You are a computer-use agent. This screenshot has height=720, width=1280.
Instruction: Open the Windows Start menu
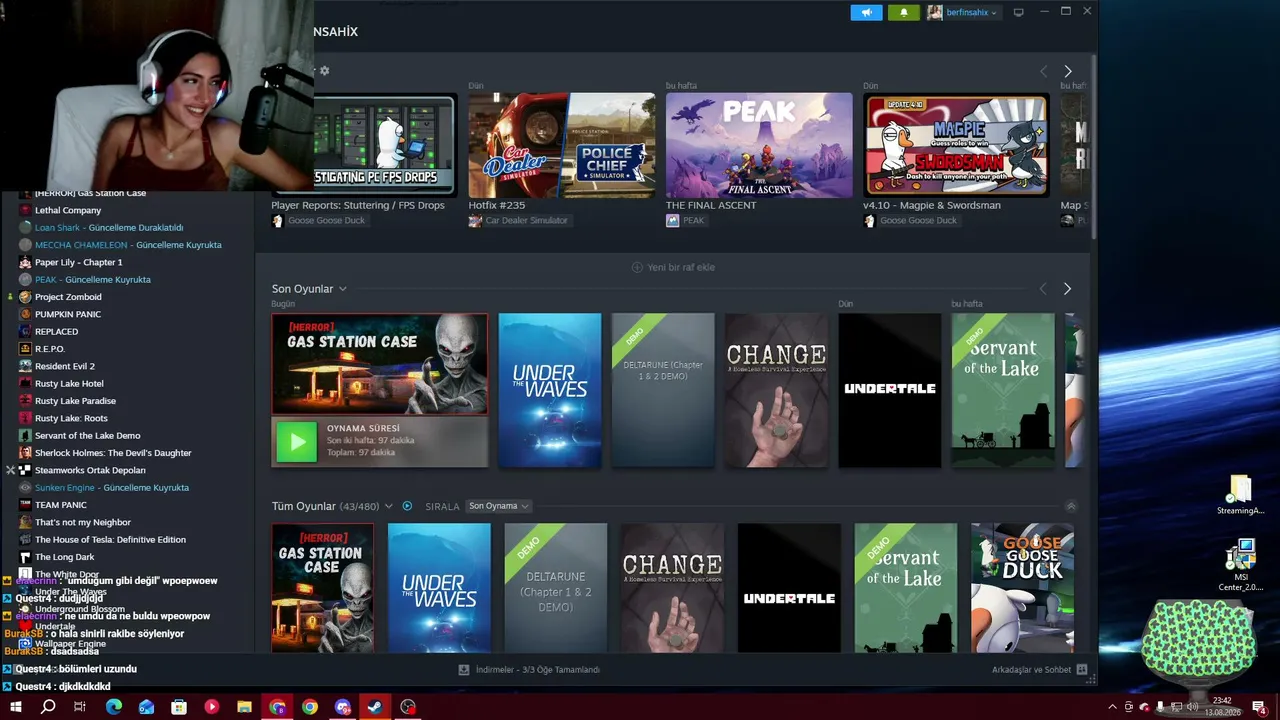click(15, 707)
